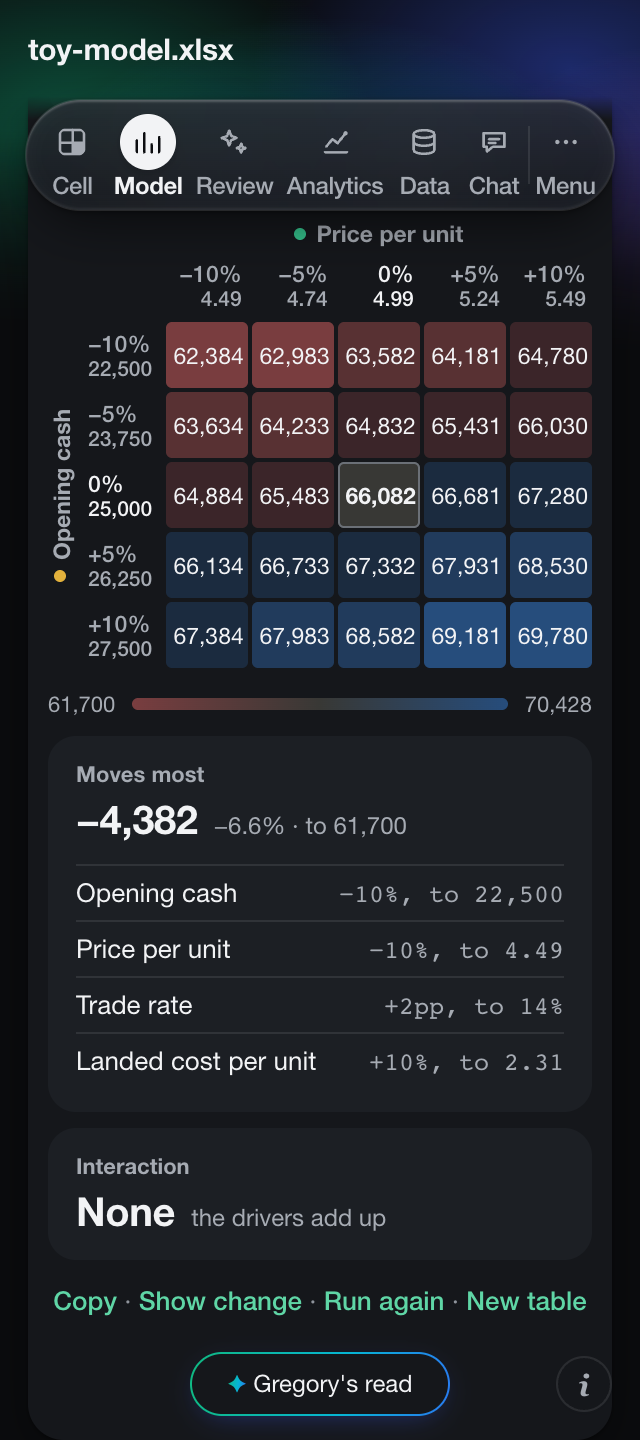Select cell 67,384 in bottom row
The width and height of the screenshot is (640, 1440).
pyautogui.click(x=208, y=635)
